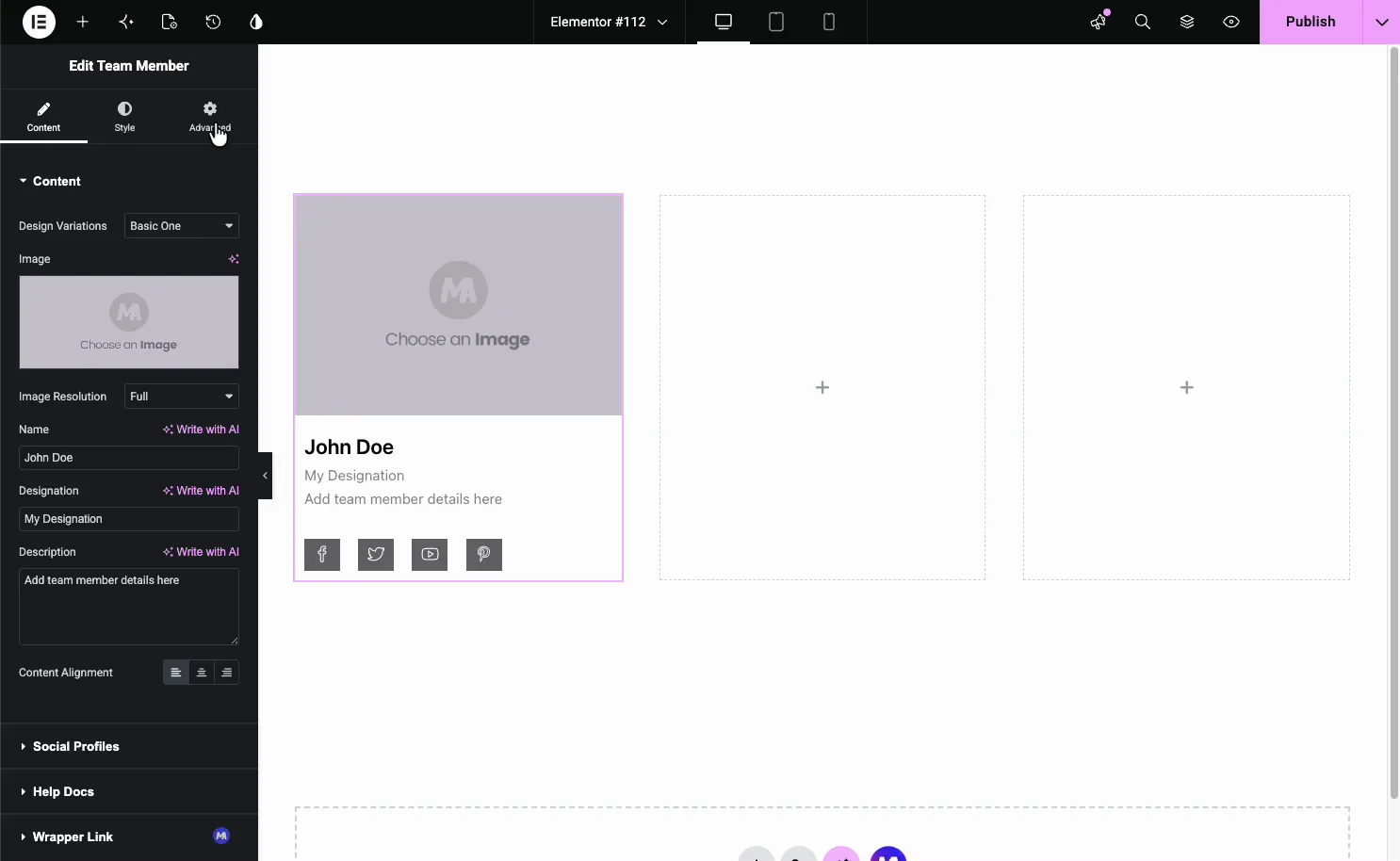Choose an image in panel thumbnail
The image size is (1400, 861).
click(x=129, y=322)
